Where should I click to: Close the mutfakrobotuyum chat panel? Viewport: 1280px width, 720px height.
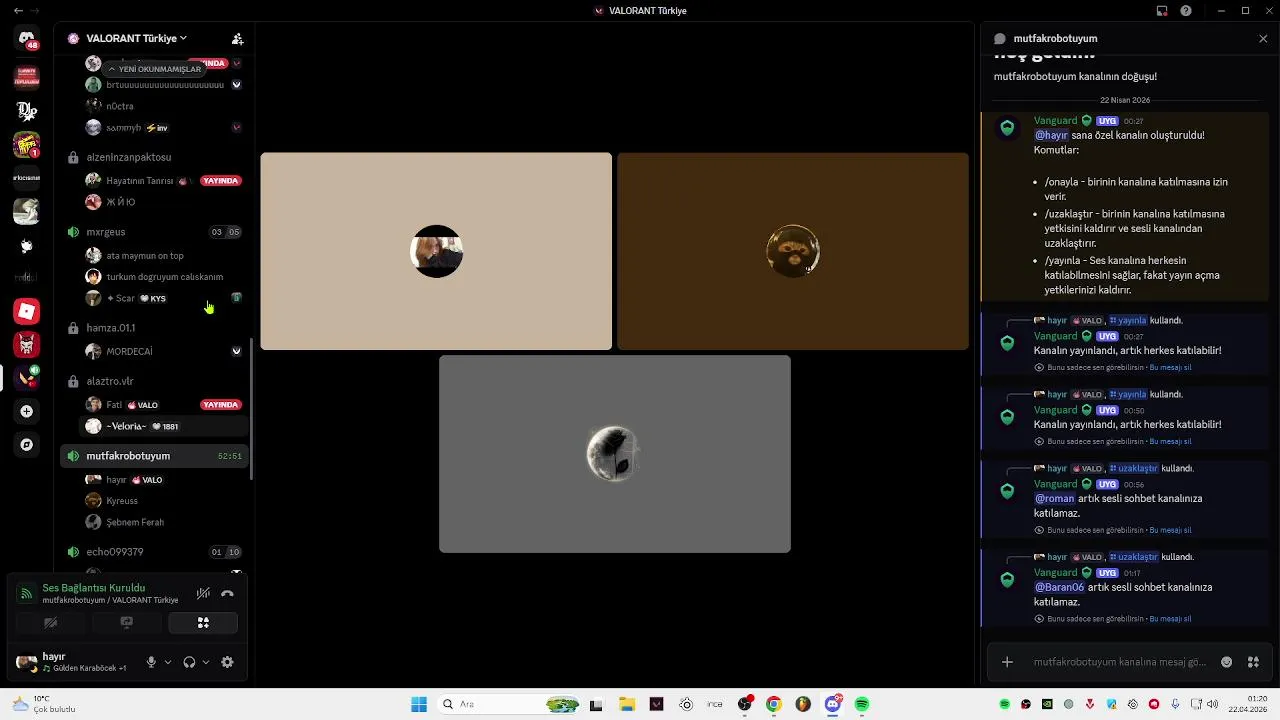tap(1263, 38)
